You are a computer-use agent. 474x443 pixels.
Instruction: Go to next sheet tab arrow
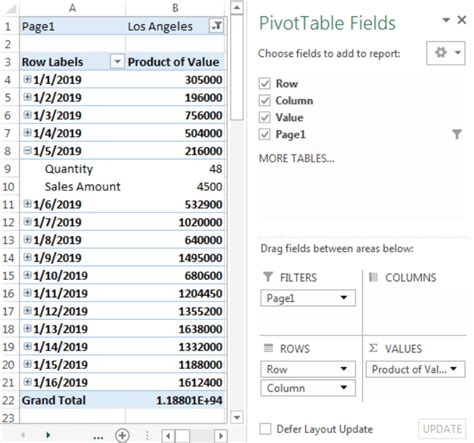[x=48, y=435]
